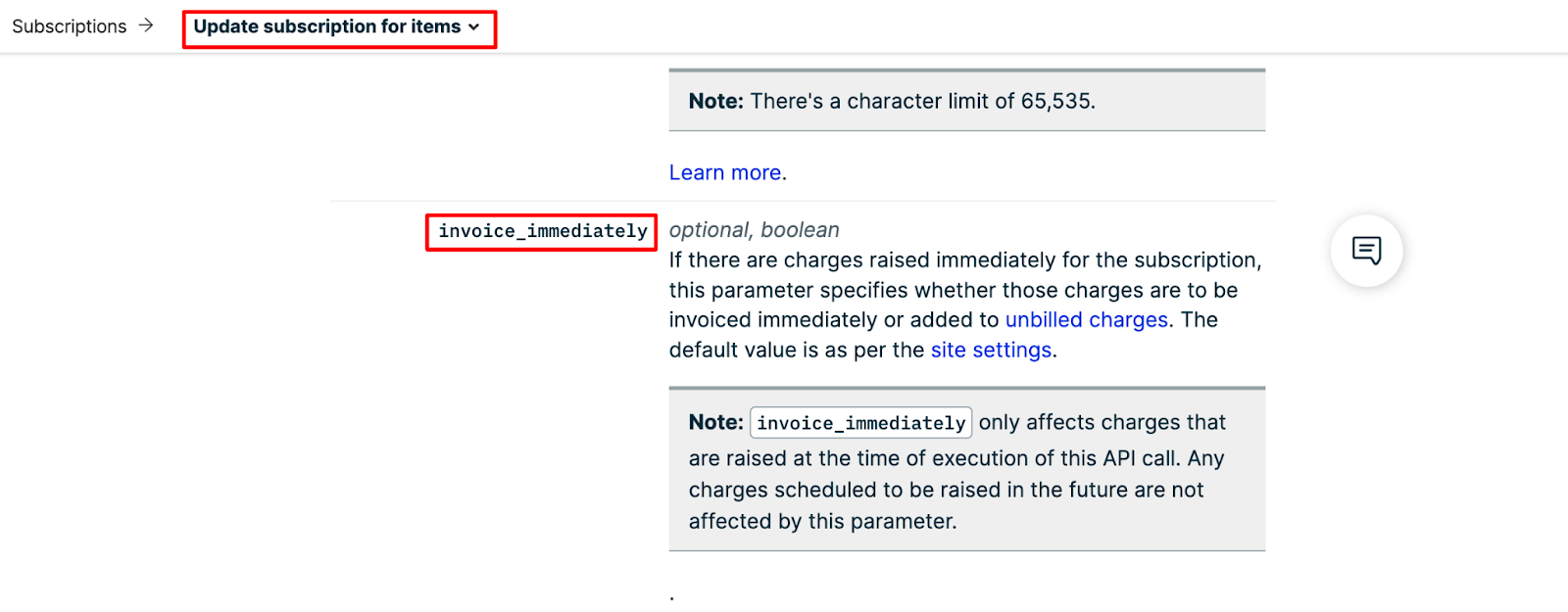Open the feedback comment icon button
This screenshot has width=1568, height=612.
[1366, 251]
